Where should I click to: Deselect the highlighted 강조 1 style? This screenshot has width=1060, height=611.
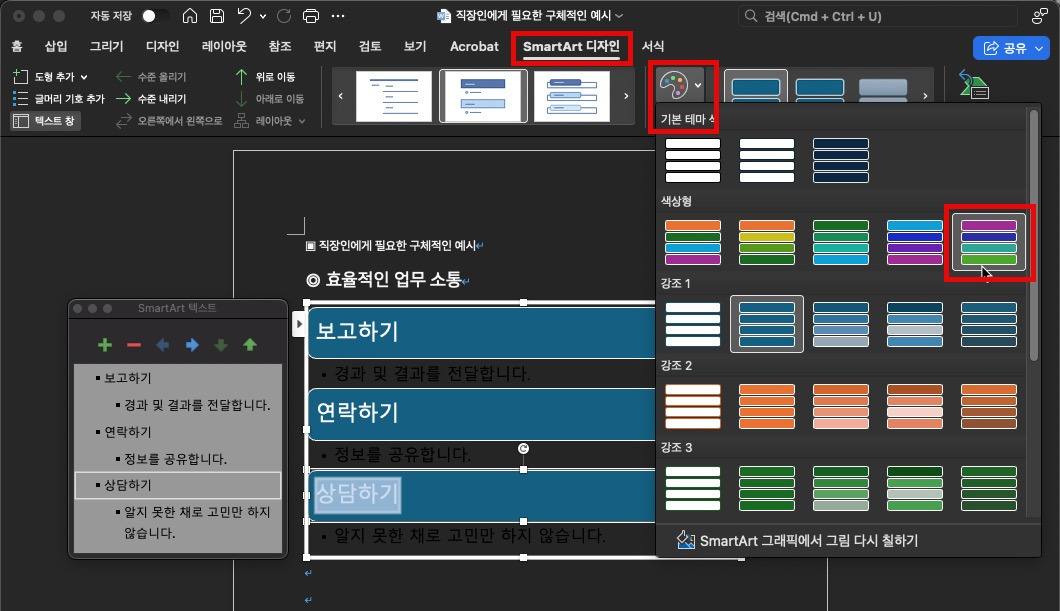click(x=766, y=323)
